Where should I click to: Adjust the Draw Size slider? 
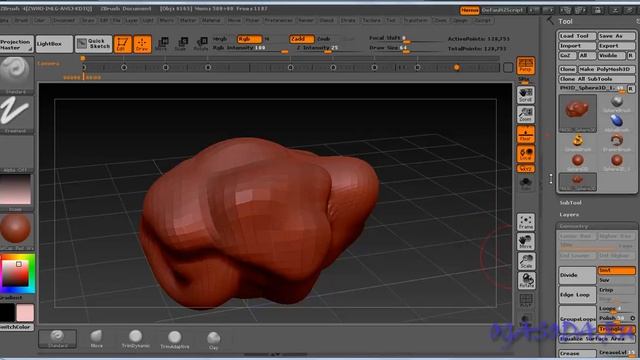tap(404, 48)
